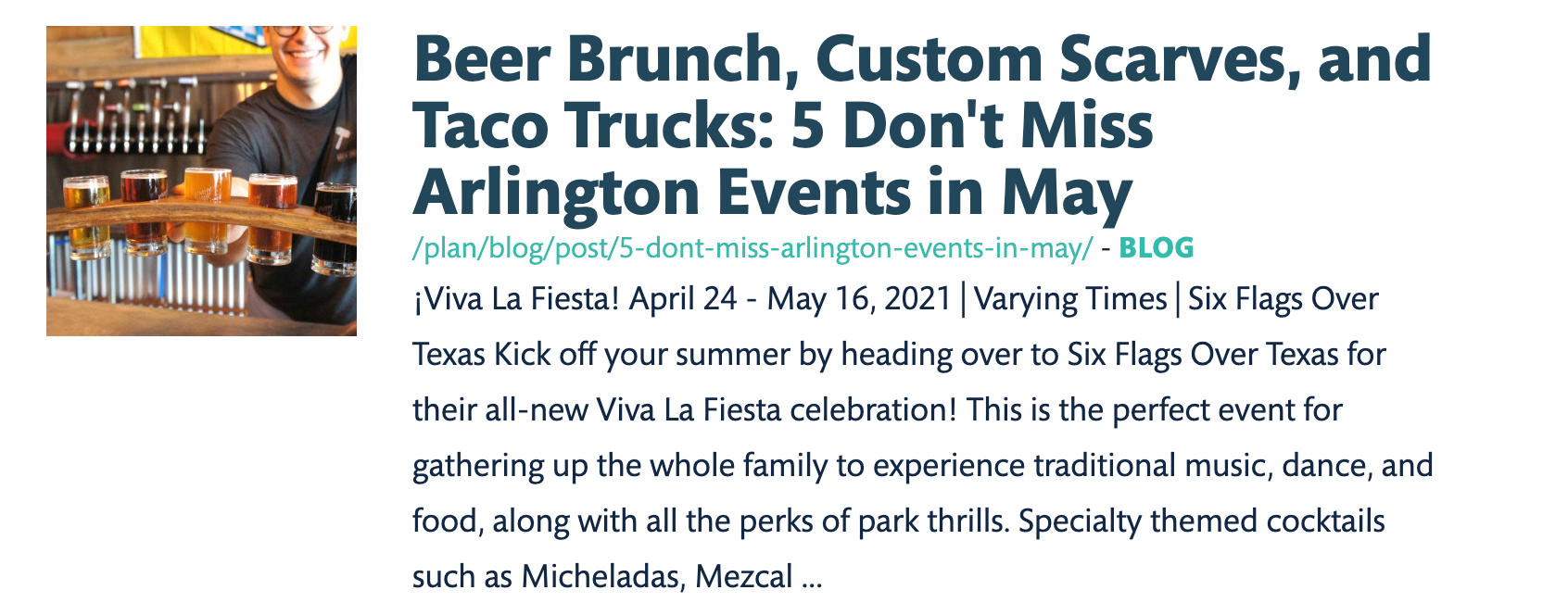Screen dimensions: 1568x615
Task: Click the trailing ellipsis after "Mezcal"
Action: click(x=812, y=580)
